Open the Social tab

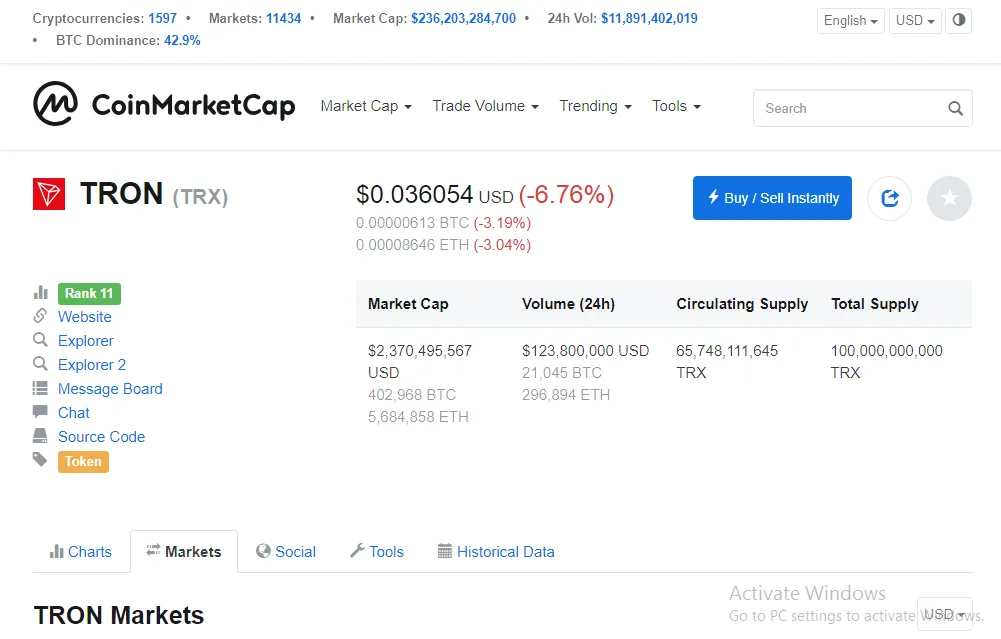(x=285, y=552)
